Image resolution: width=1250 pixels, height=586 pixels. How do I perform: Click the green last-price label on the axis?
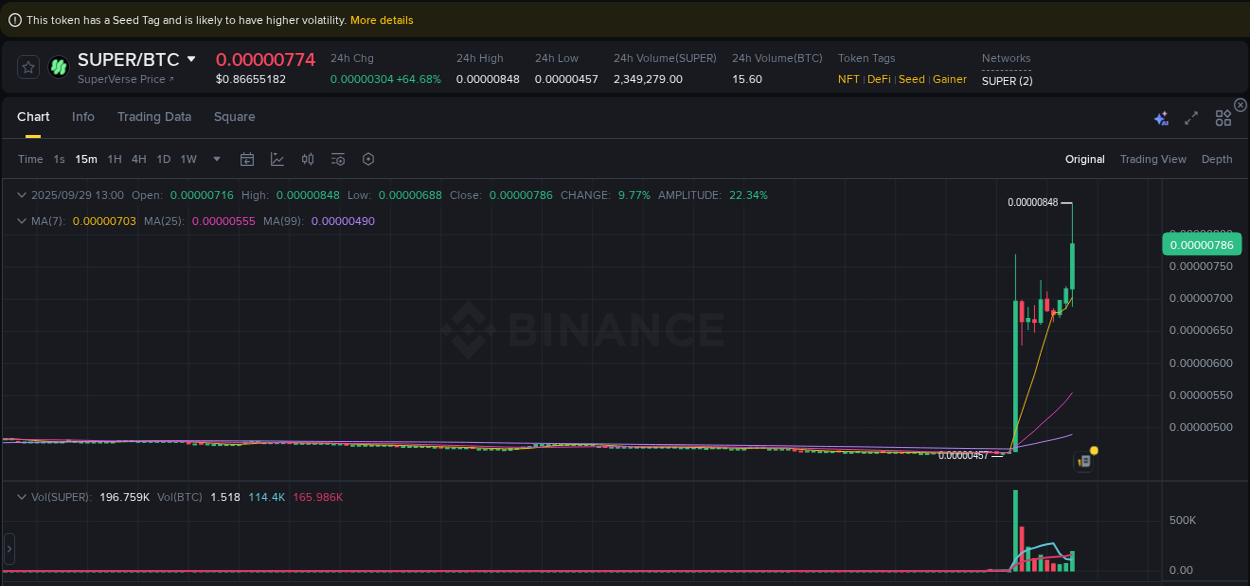point(1201,244)
